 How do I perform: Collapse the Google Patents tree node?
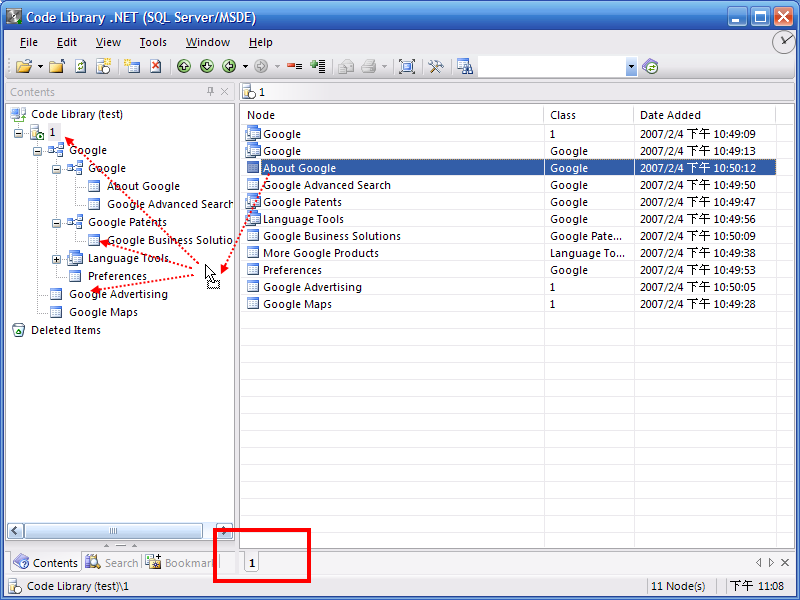click(56, 223)
